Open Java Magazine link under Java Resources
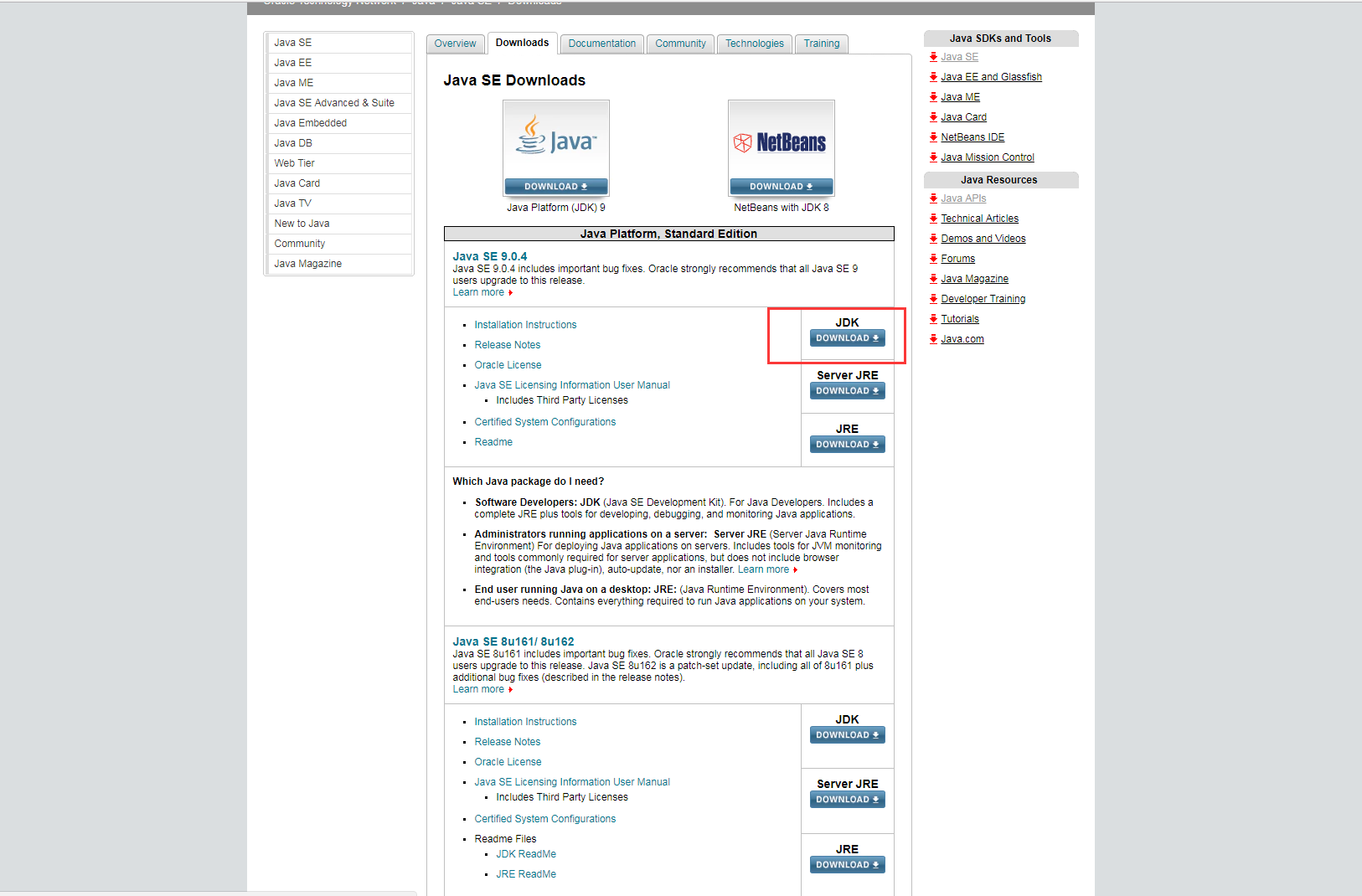Viewport: 1362px width, 896px height. coord(974,279)
